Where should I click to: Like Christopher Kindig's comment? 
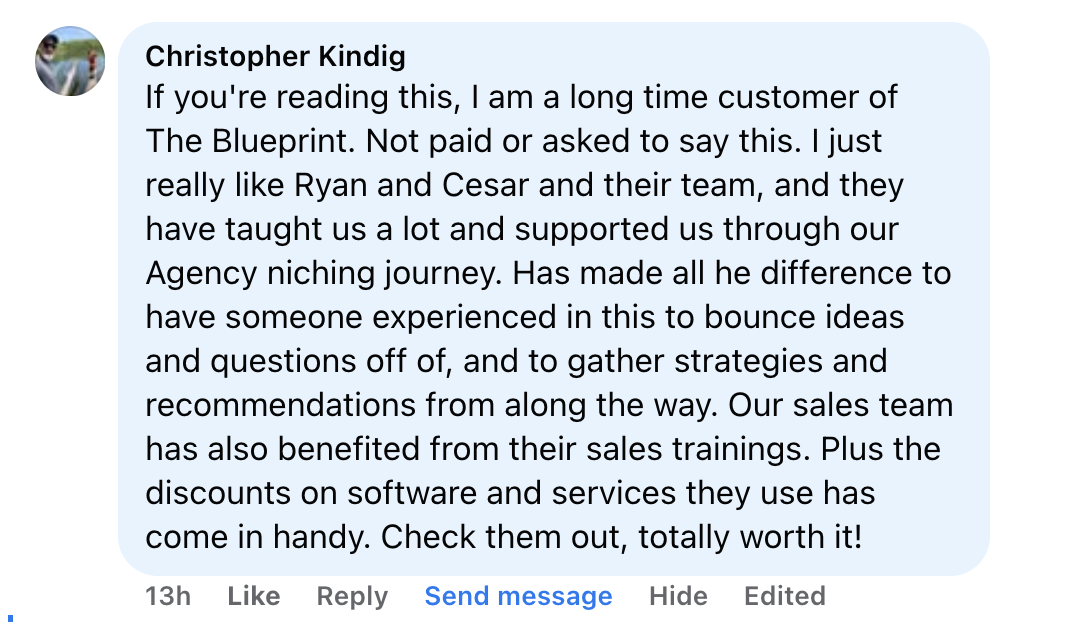click(x=254, y=596)
